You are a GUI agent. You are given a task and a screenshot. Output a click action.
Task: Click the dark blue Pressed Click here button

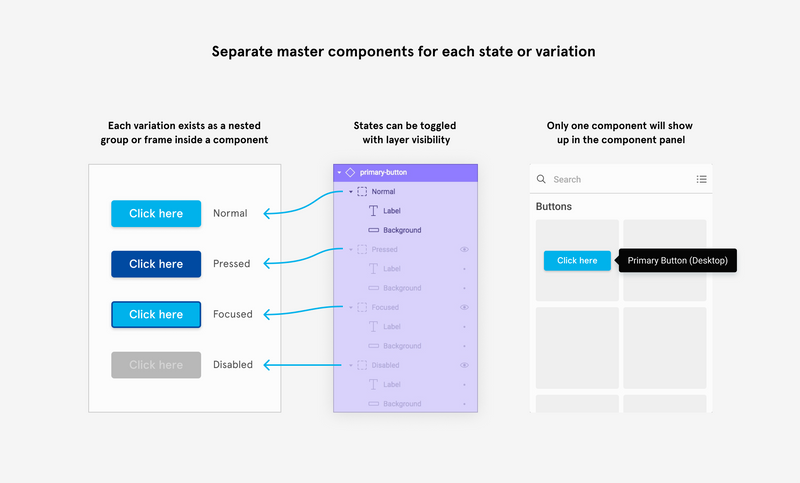(156, 264)
